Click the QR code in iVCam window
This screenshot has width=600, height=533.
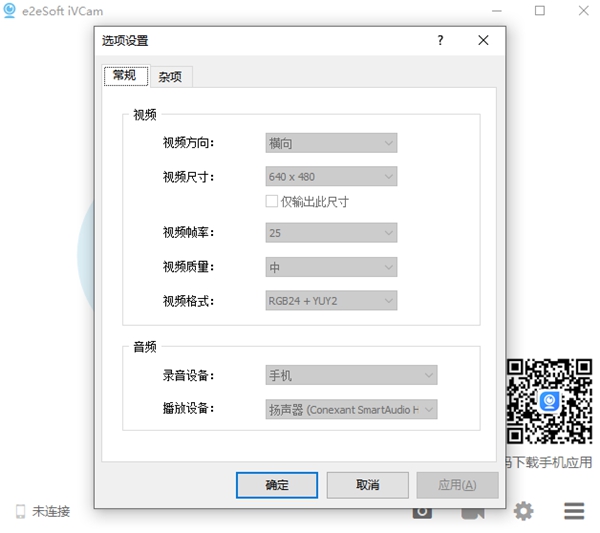(x=549, y=401)
